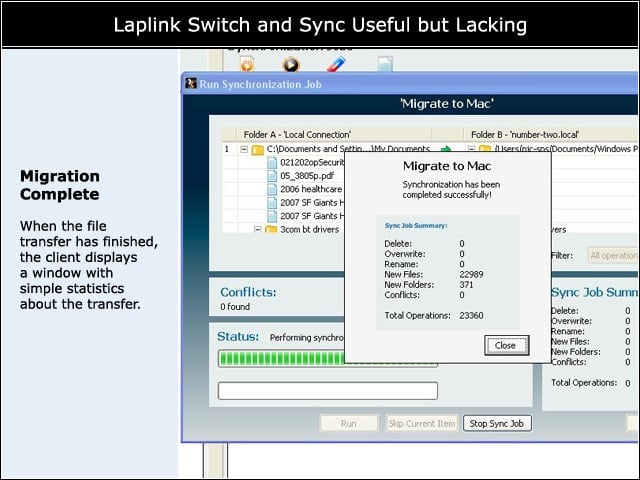Collapse the C:\Documents and Settings folder tree
Screen dimensions: 640x480
pyautogui.click(x=244, y=149)
